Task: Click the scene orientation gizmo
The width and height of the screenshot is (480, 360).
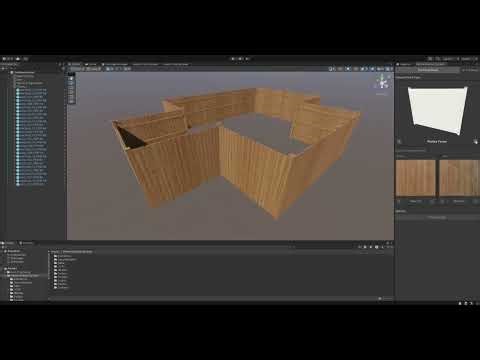Action: [x=382, y=82]
